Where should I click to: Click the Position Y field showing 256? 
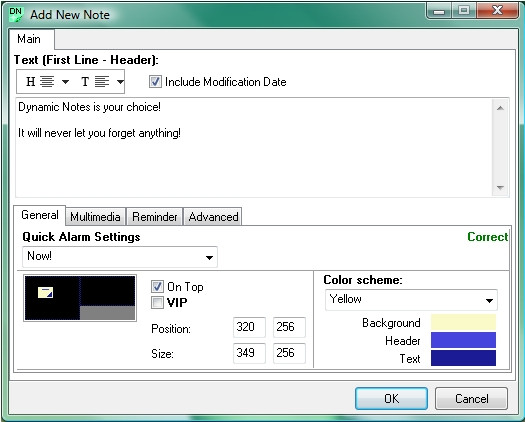(x=289, y=327)
